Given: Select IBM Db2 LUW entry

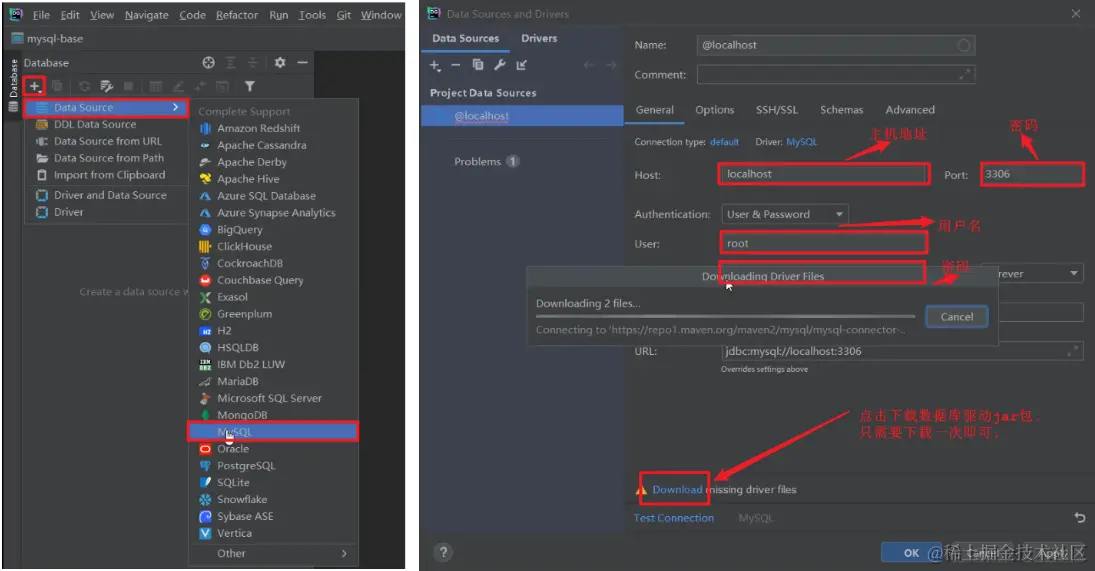Looking at the screenshot, I should (273, 364).
